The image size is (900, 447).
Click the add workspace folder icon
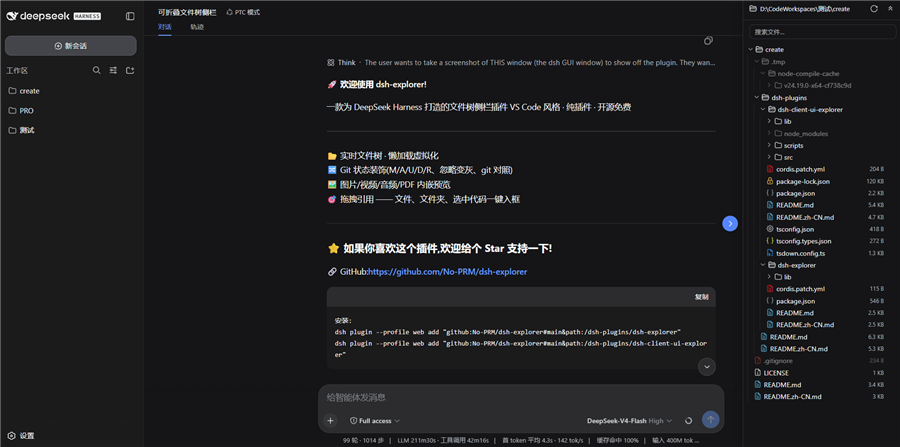point(130,71)
